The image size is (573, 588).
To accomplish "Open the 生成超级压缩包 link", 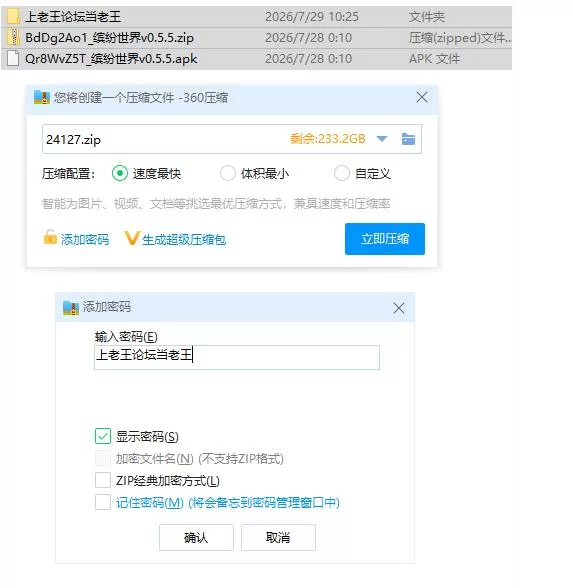I will (184, 240).
